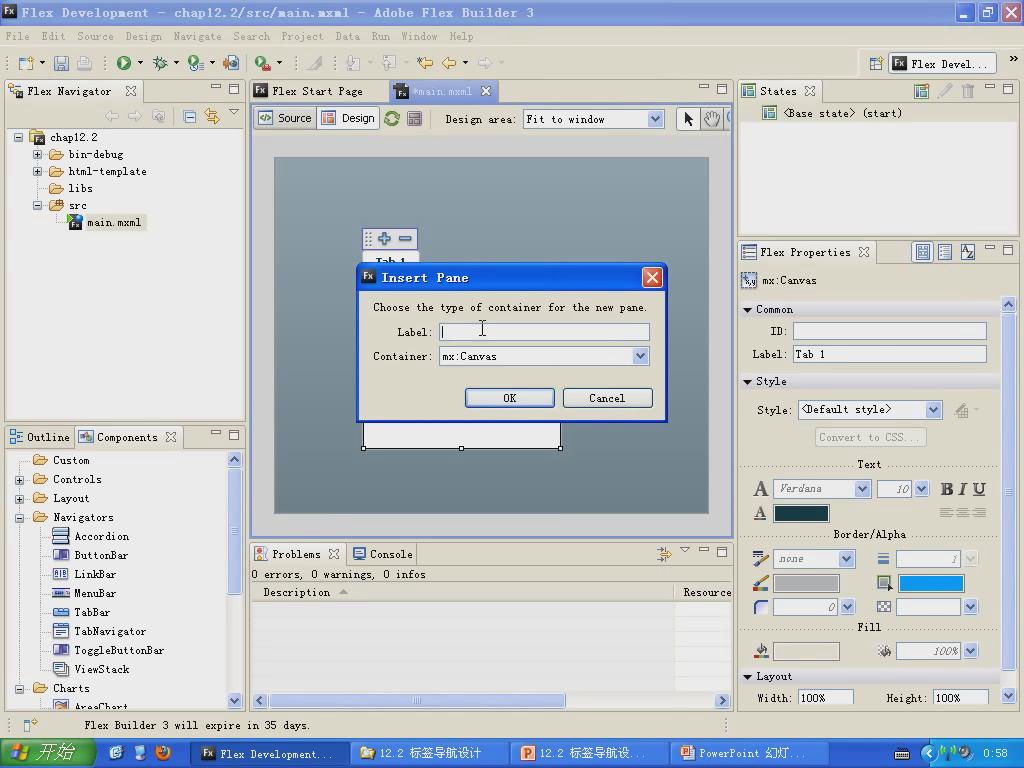Click the New State icon in States panel

(921, 91)
